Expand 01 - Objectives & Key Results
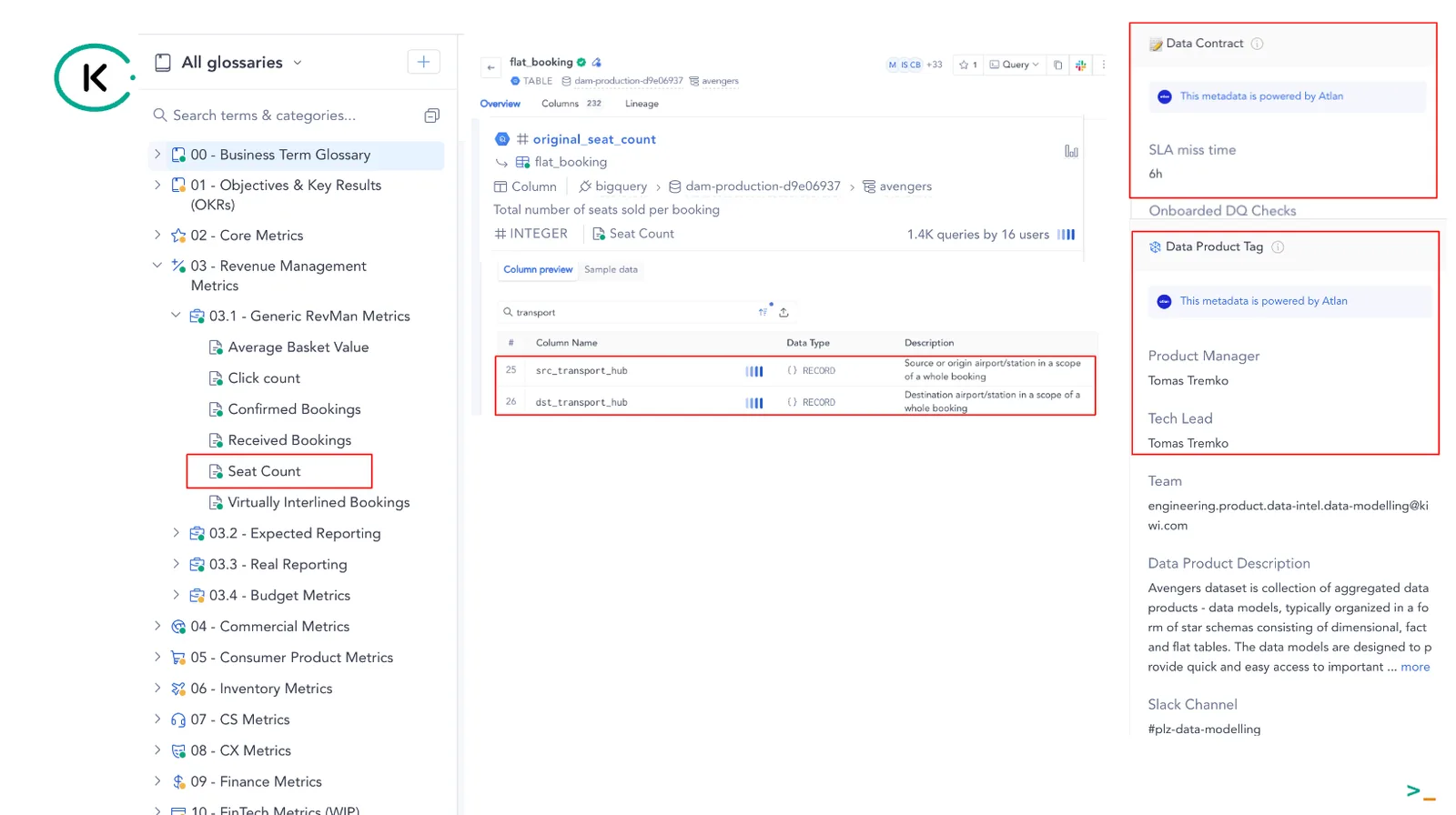Image resolution: width=1456 pixels, height=815 pixels. point(157,185)
